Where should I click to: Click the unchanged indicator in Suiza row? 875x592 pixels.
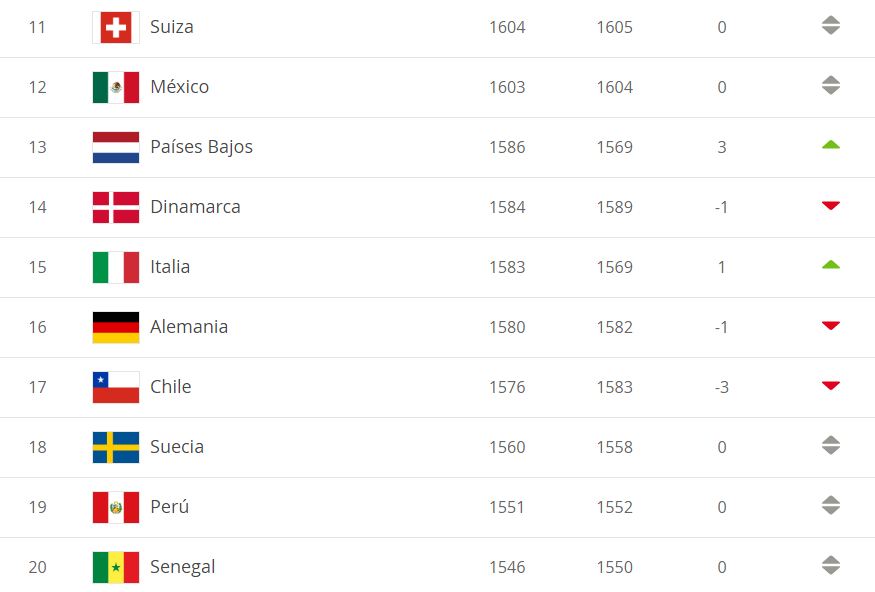830,26
